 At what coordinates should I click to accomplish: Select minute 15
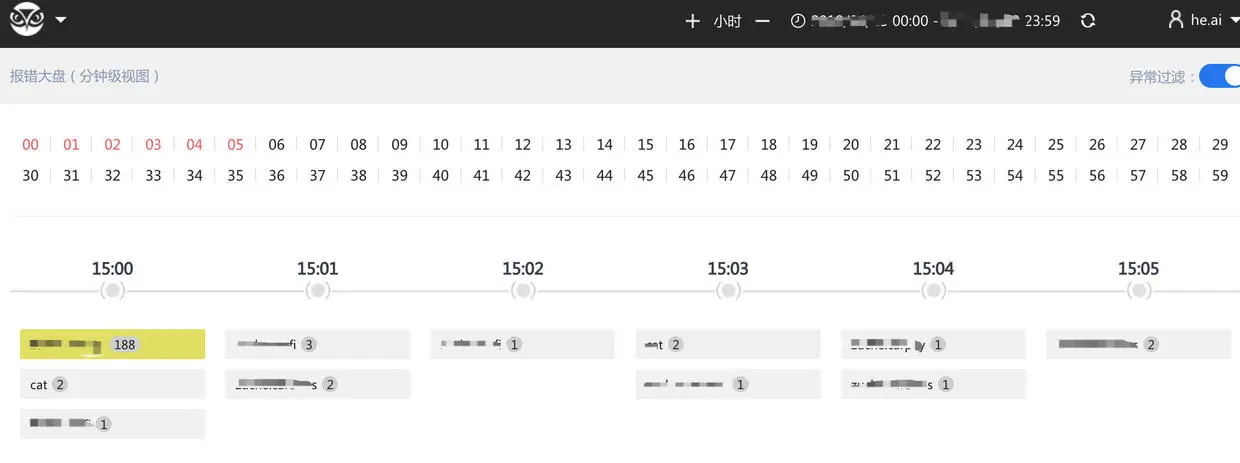click(x=646, y=145)
